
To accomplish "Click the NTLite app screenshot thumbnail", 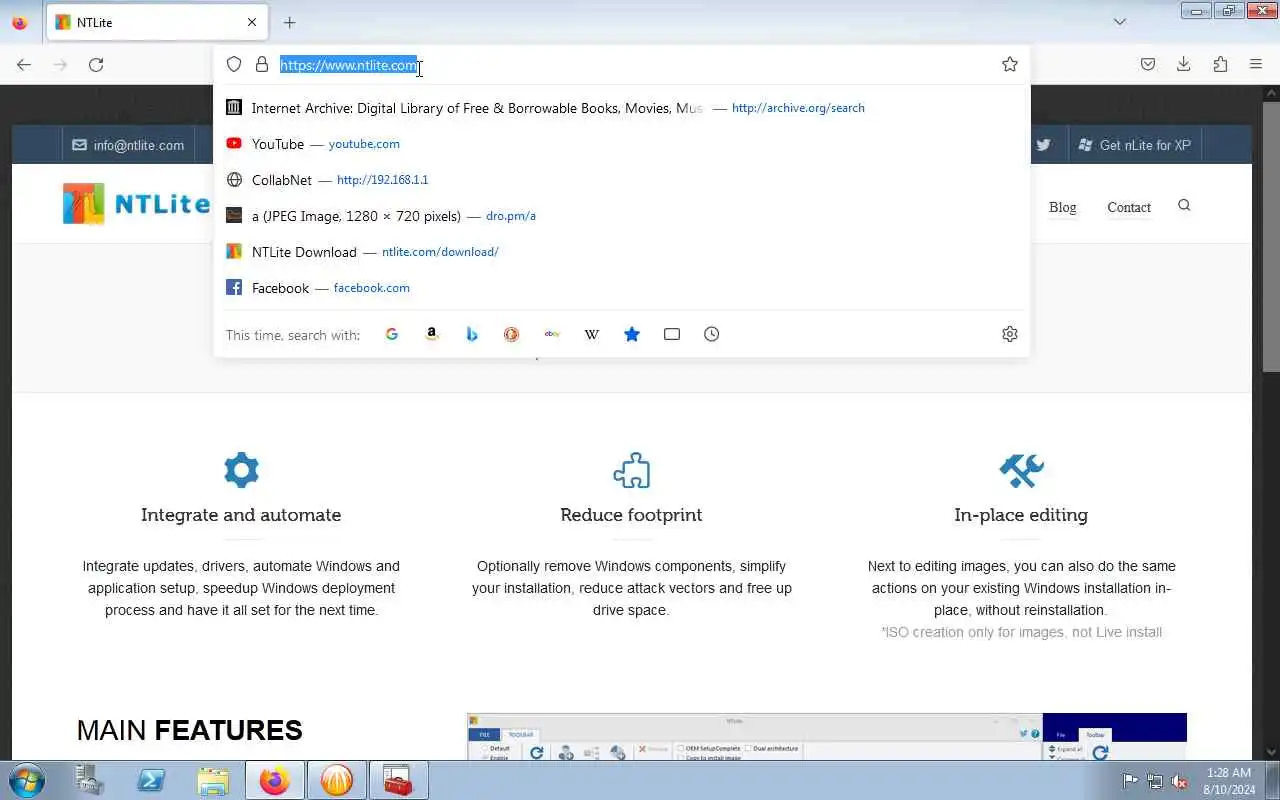I will click(826, 737).
